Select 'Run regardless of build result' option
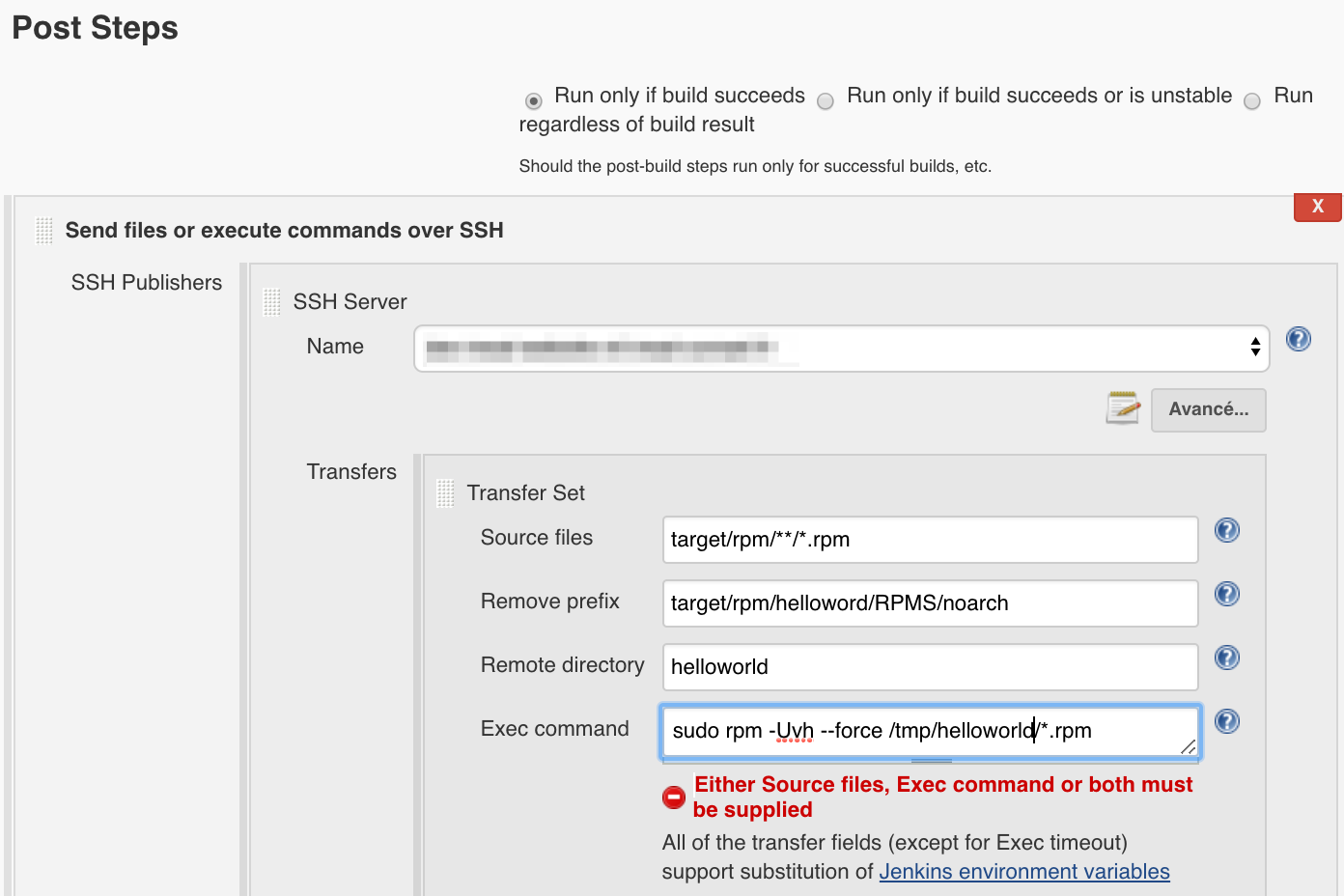The width and height of the screenshot is (1344, 896). click(x=1252, y=101)
